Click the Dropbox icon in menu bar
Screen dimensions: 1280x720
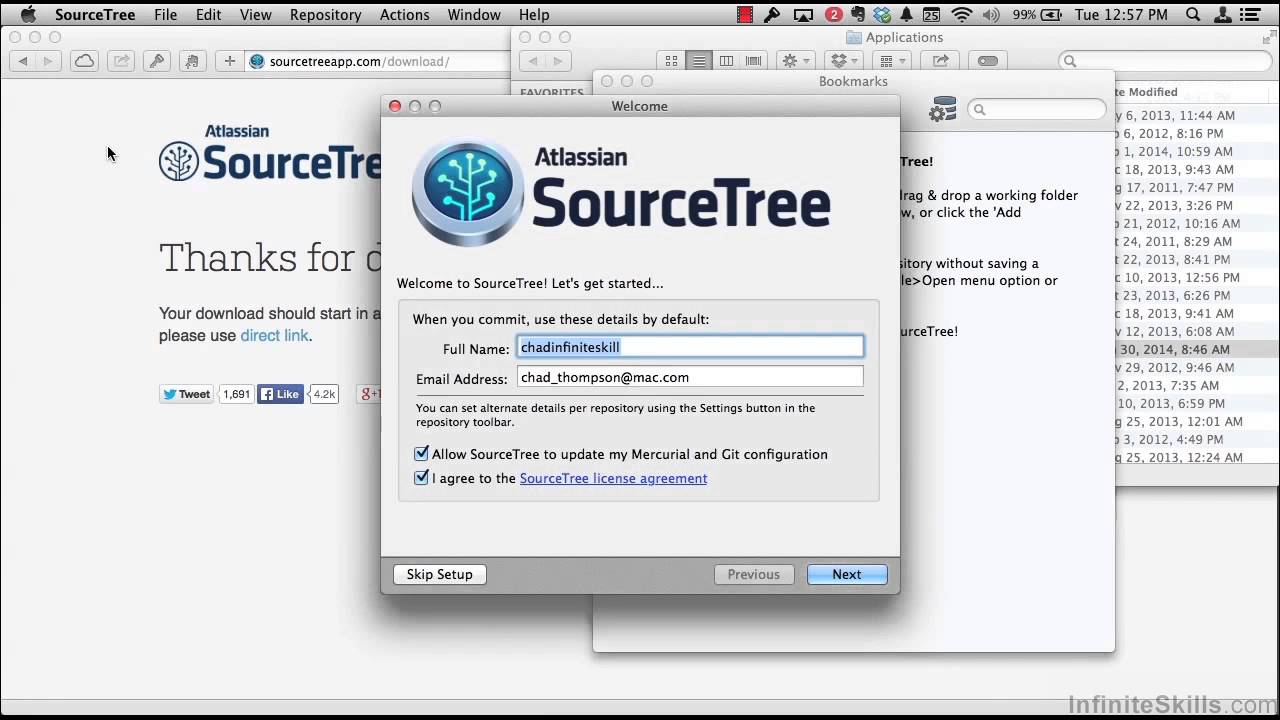pos(882,15)
